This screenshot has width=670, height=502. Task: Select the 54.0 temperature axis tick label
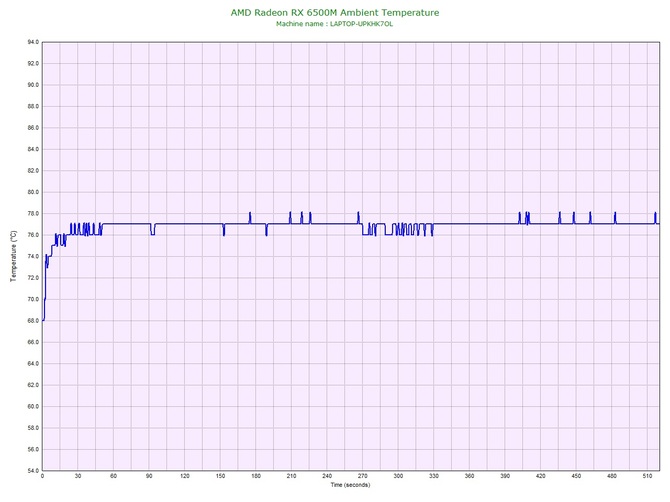click(x=33, y=471)
